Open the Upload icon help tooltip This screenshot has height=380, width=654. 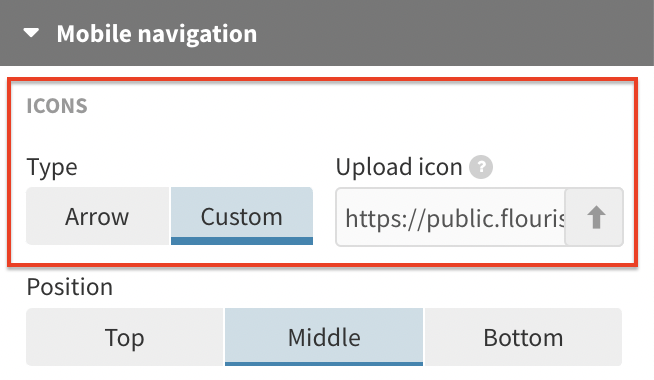pos(481,167)
